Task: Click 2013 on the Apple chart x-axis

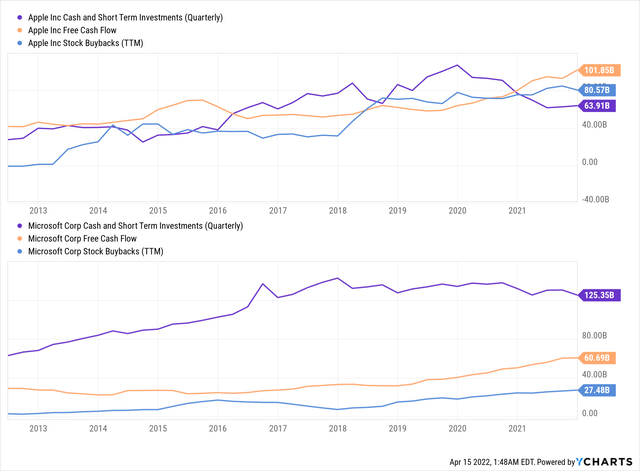Action: tap(38, 211)
